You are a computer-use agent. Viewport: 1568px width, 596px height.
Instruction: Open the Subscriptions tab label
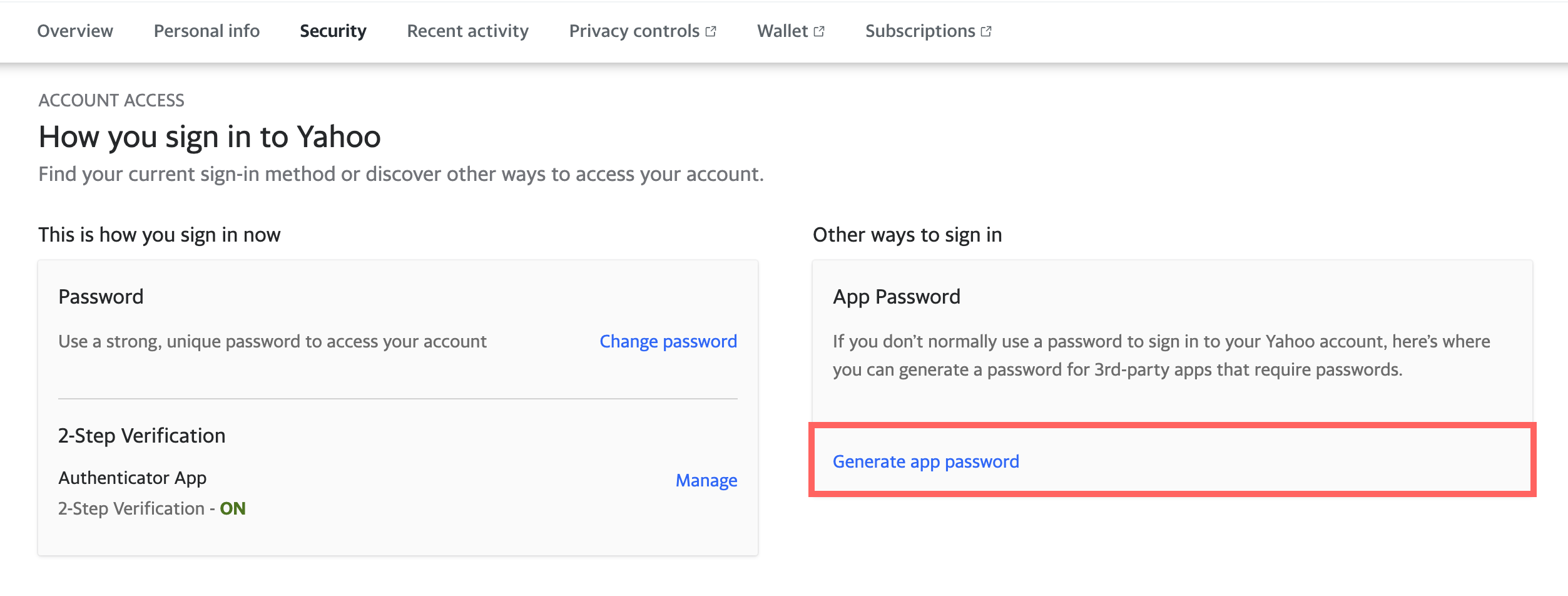click(920, 31)
